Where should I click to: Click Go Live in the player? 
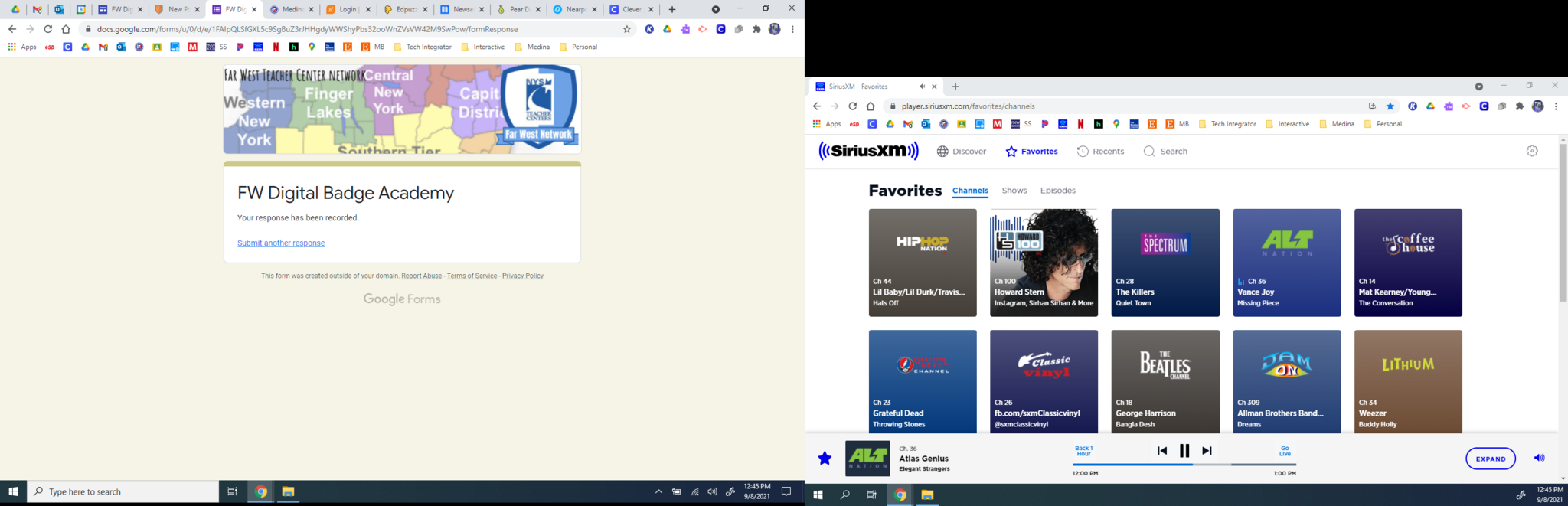pos(1285,451)
